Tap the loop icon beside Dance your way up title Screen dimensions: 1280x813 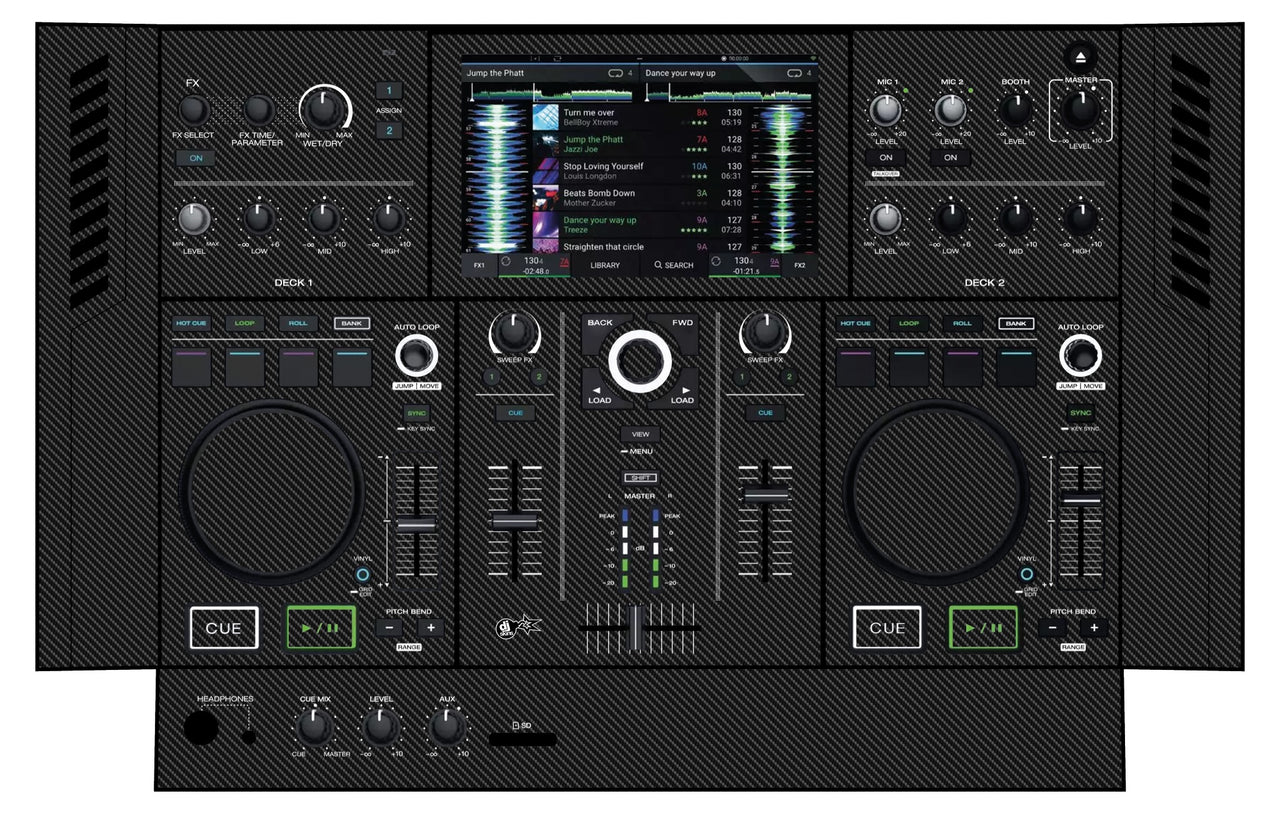[x=796, y=73]
